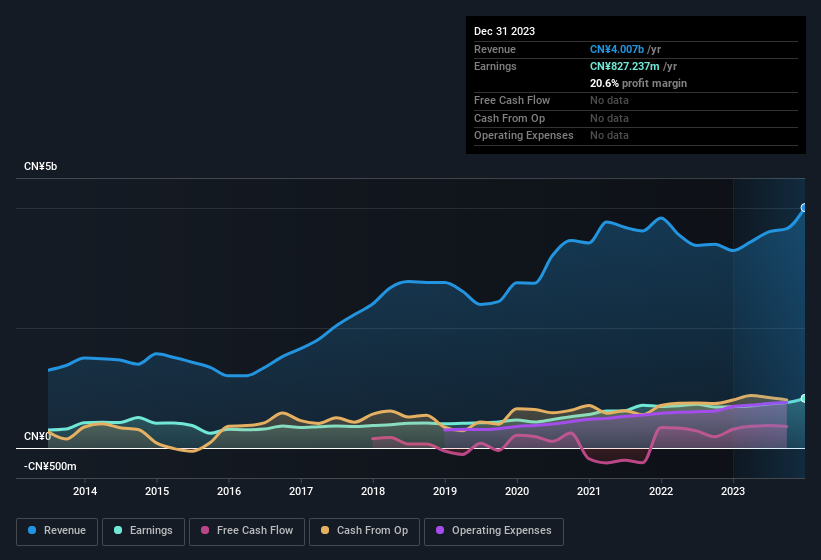Select 2018 on the time axis

point(373,491)
